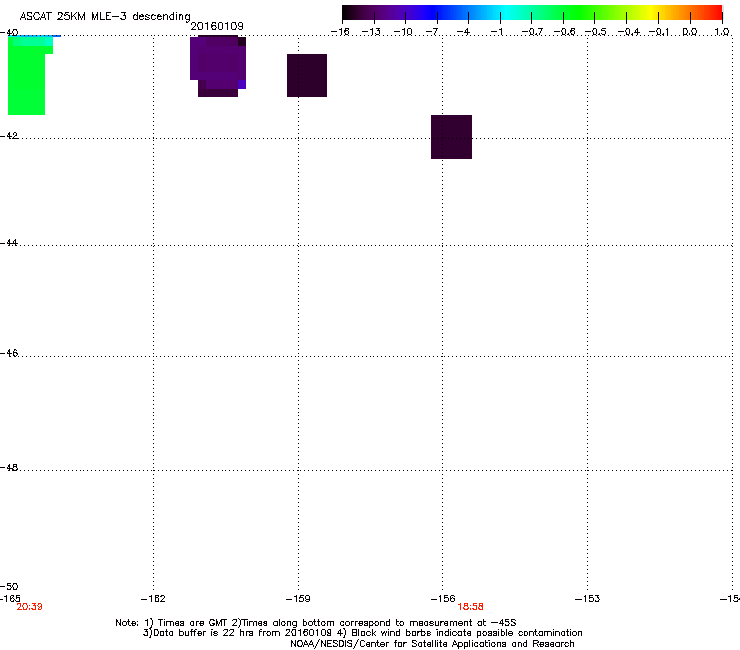
Task: Click the -165 longitude label
Action: pos(10,599)
